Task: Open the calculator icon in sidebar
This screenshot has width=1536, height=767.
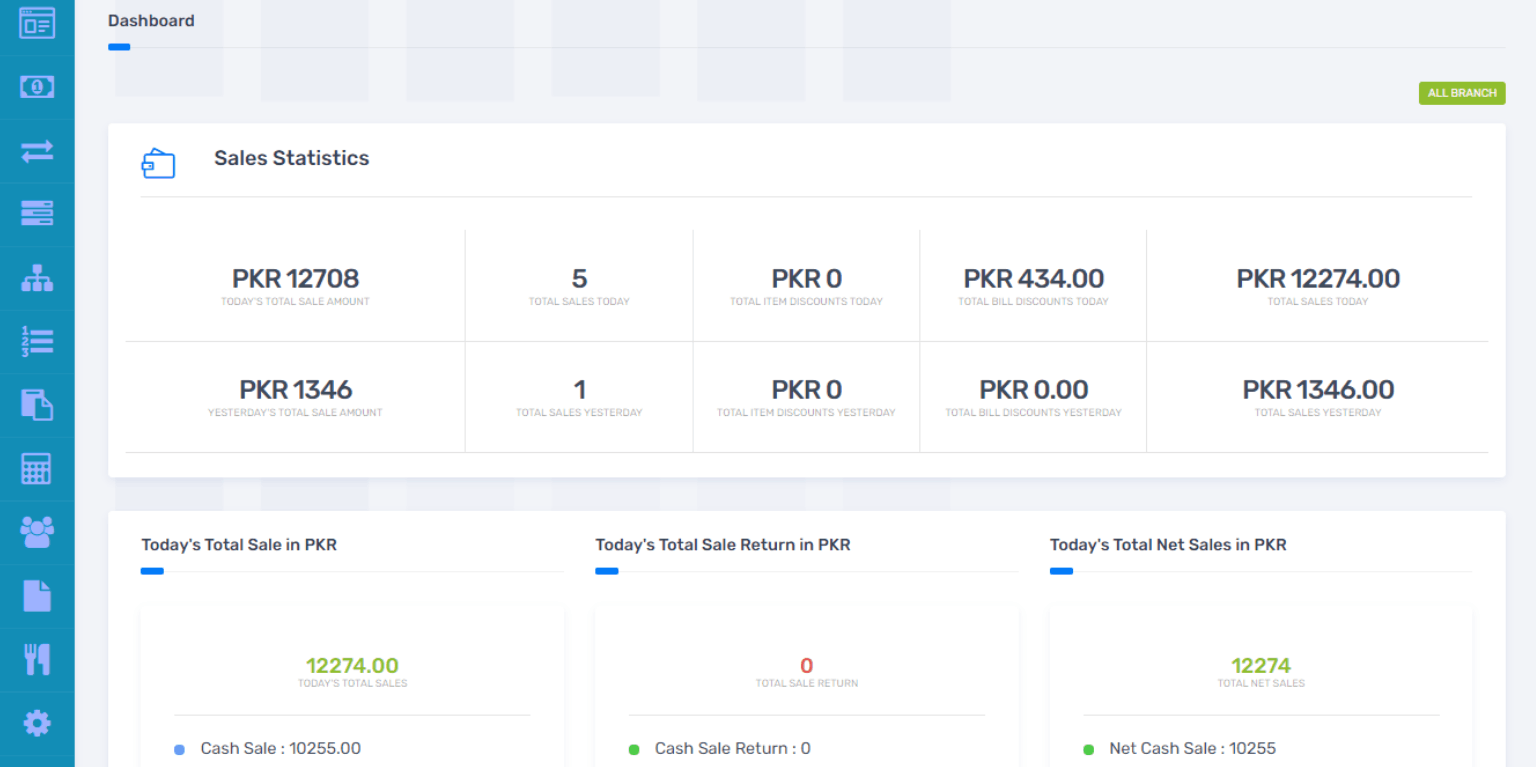Action: (x=37, y=468)
